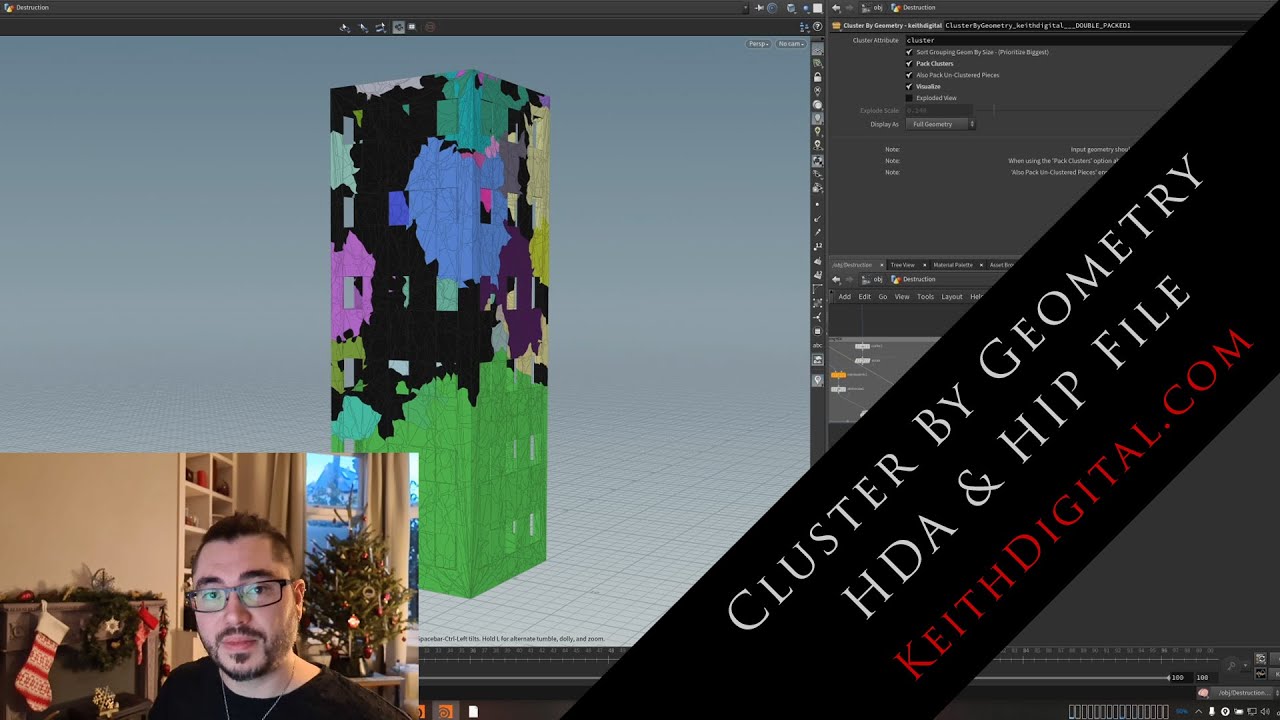Open the Layout menu in network editor
Screen dimensions: 1280x720
[952, 297]
